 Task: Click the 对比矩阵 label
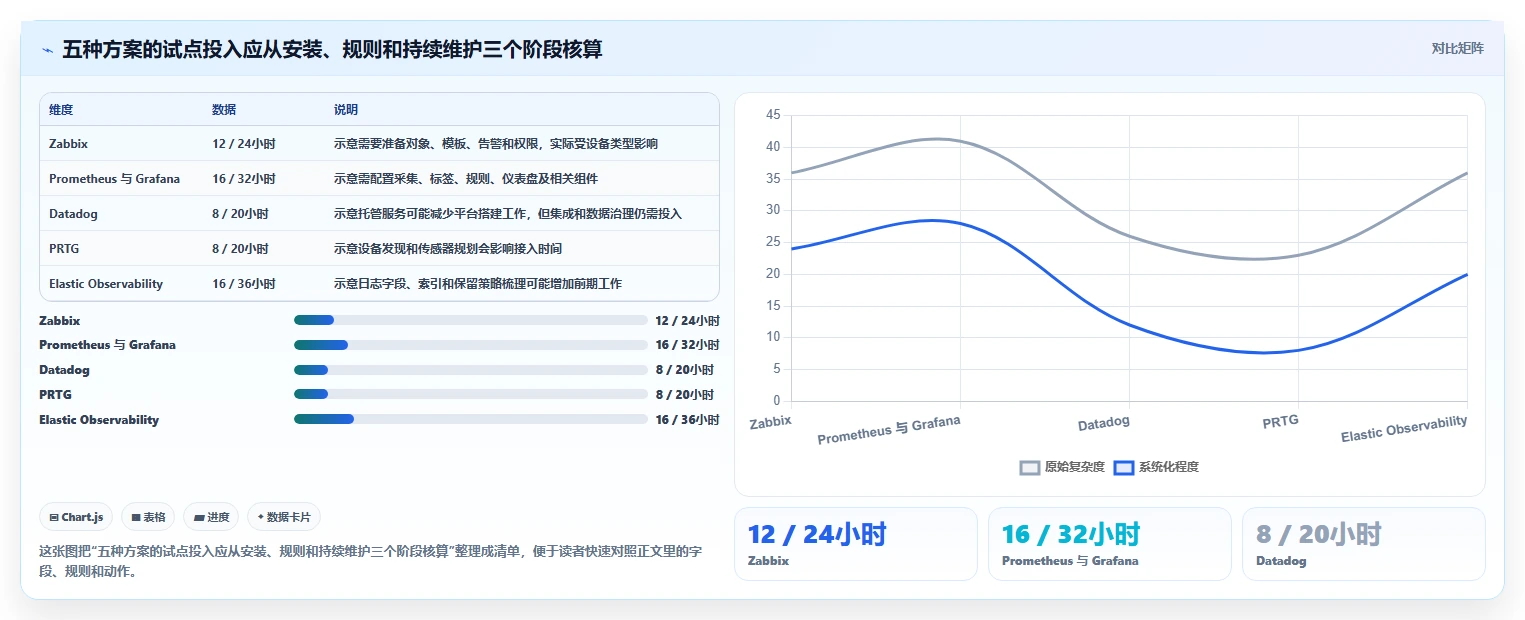[1457, 48]
